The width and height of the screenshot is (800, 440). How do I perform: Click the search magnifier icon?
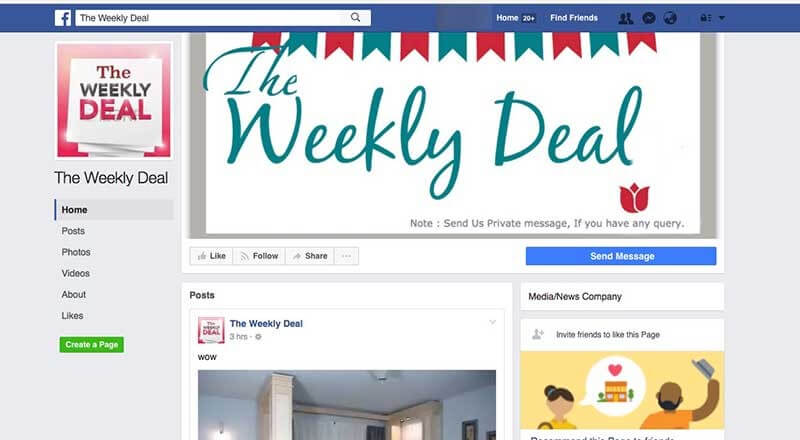[356, 17]
